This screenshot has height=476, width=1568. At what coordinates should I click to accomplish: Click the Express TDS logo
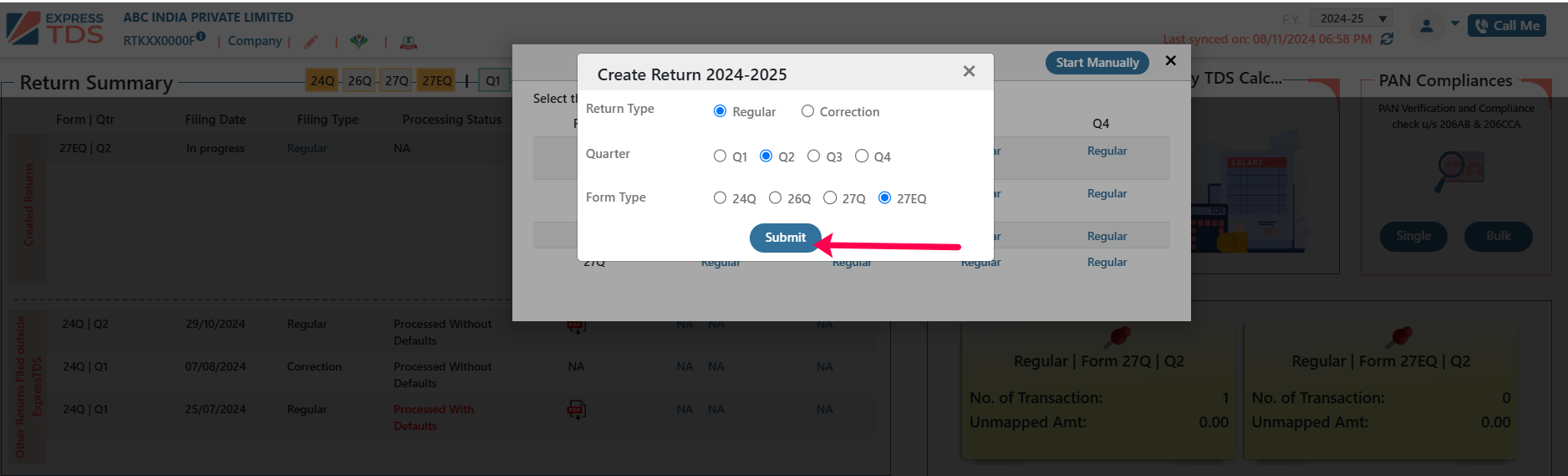pos(55,28)
